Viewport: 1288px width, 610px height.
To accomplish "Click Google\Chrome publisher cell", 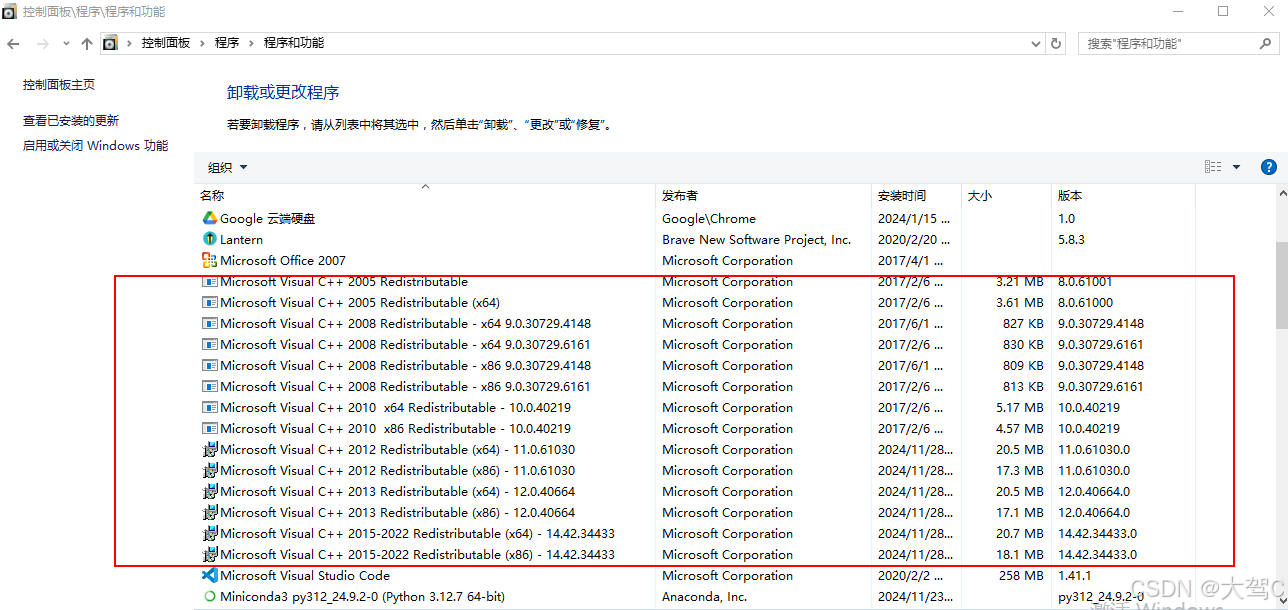I will point(709,218).
